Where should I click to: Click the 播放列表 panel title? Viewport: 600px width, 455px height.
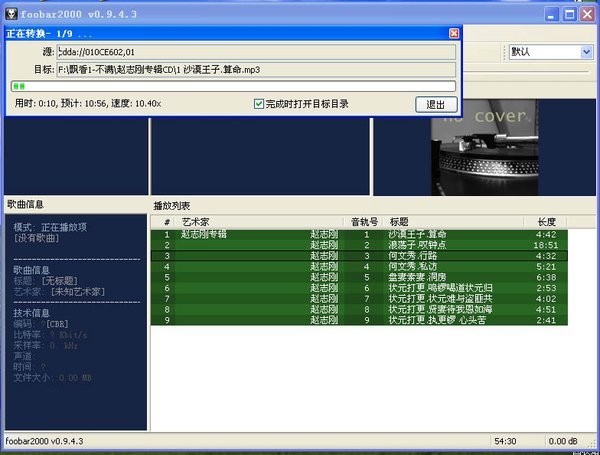point(172,206)
